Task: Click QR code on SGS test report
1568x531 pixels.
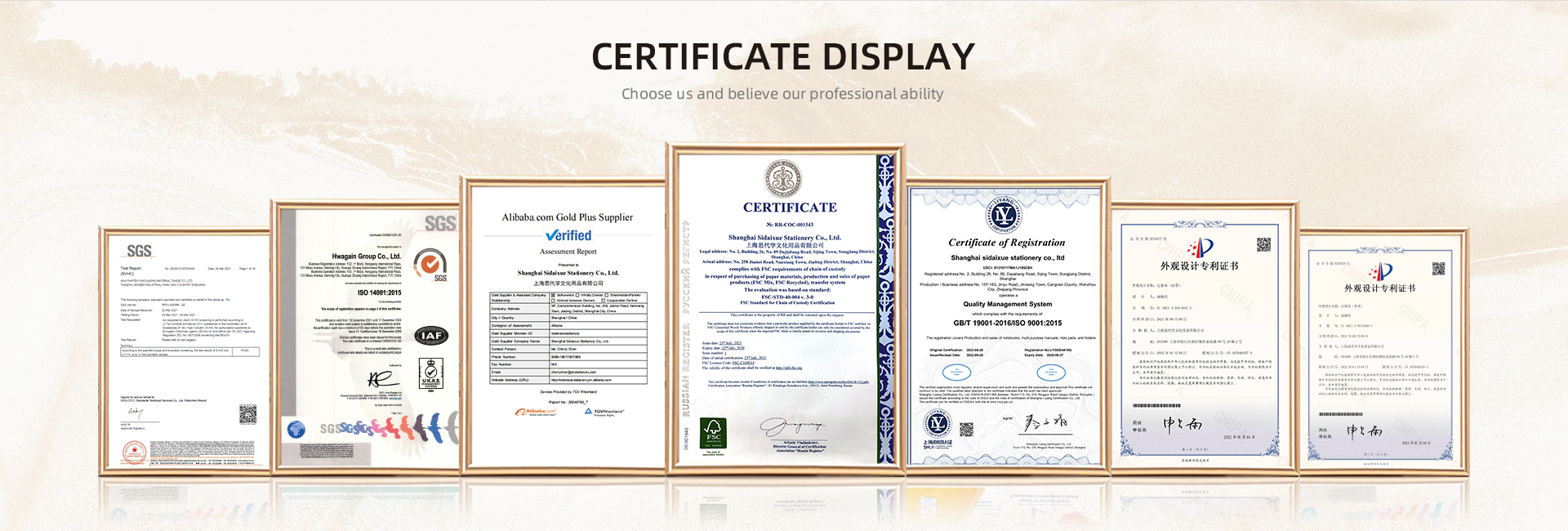Action: coord(247,414)
